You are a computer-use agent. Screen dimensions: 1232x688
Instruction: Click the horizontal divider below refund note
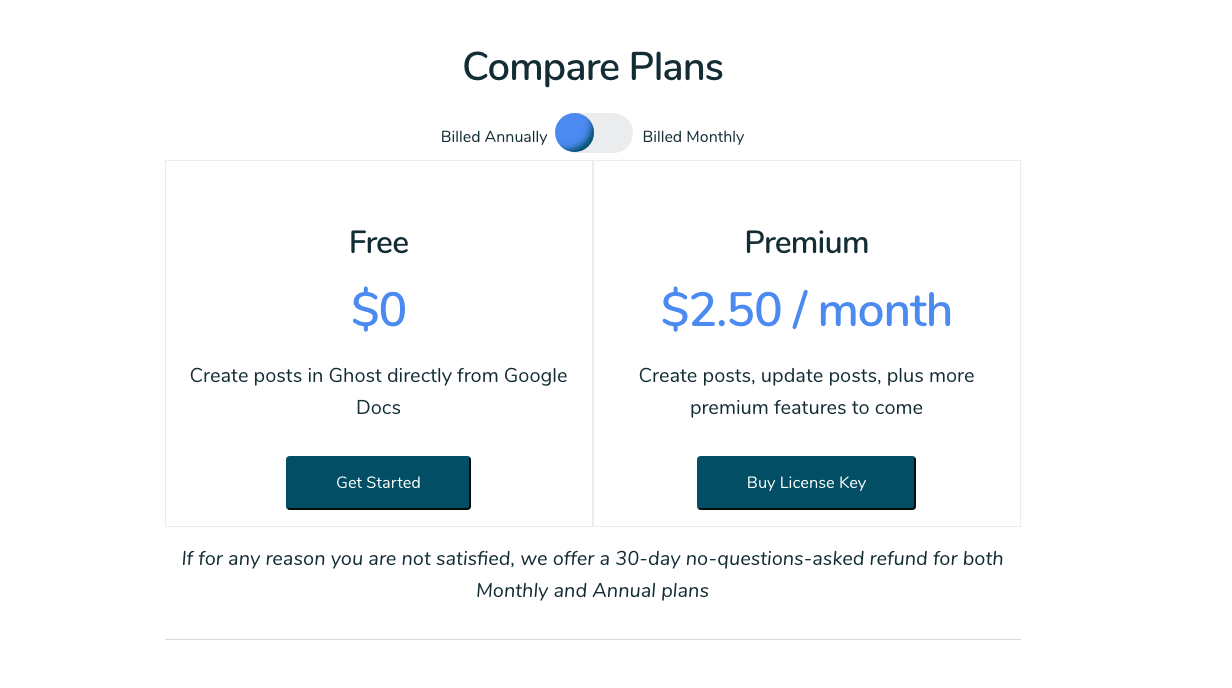click(x=593, y=639)
